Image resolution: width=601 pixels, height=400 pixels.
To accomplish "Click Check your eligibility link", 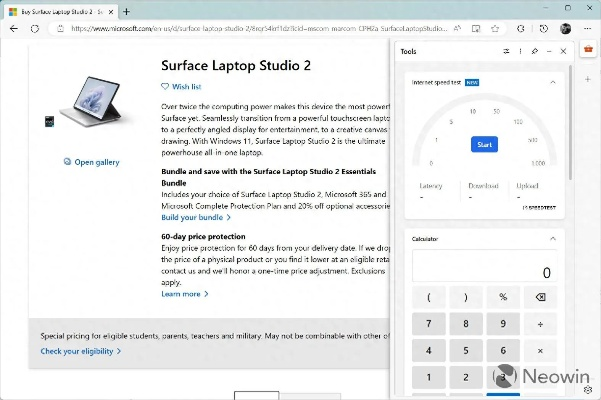I will tap(80, 351).
